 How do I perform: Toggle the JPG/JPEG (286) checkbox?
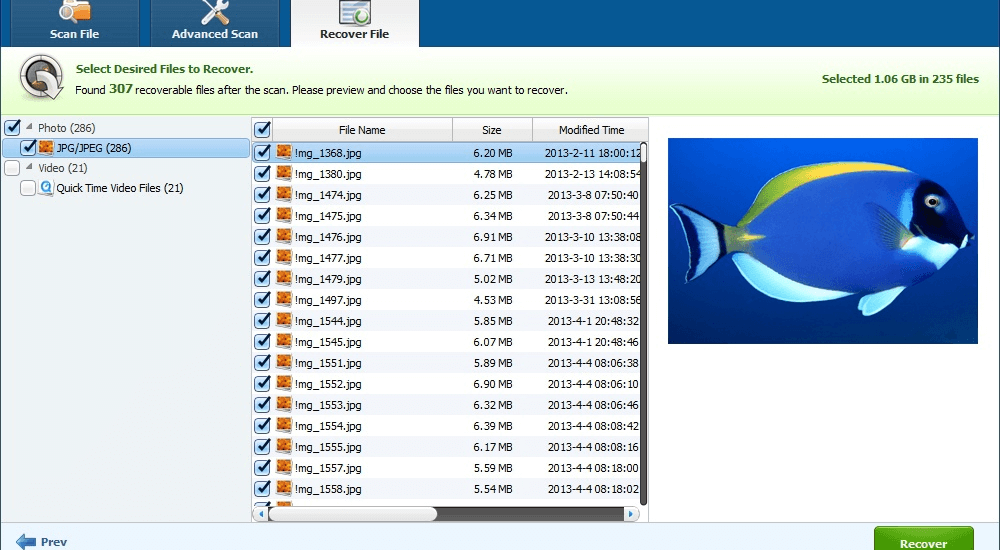click(28, 148)
